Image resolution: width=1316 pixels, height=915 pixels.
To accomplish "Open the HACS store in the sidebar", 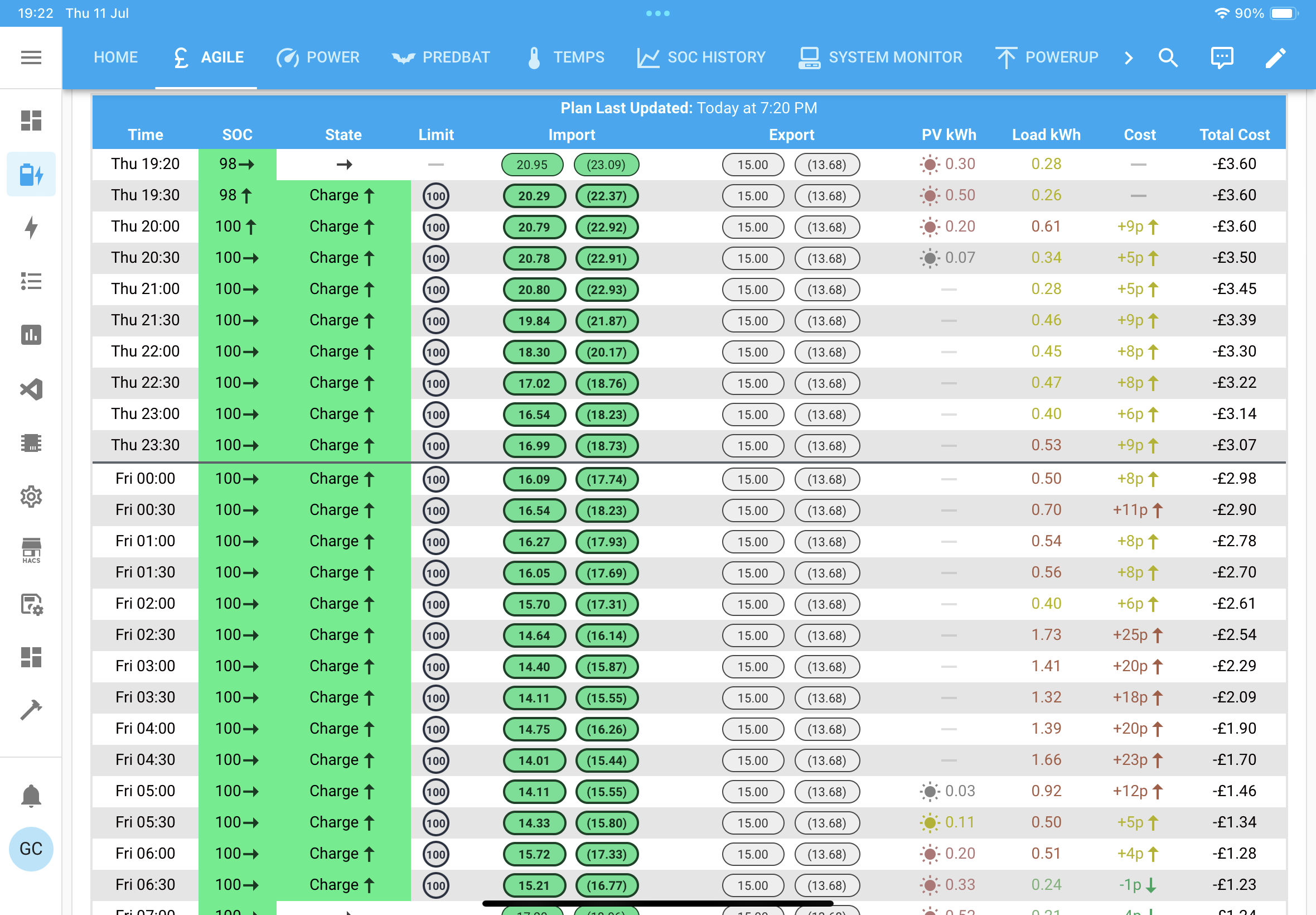I will pos(31,550).
